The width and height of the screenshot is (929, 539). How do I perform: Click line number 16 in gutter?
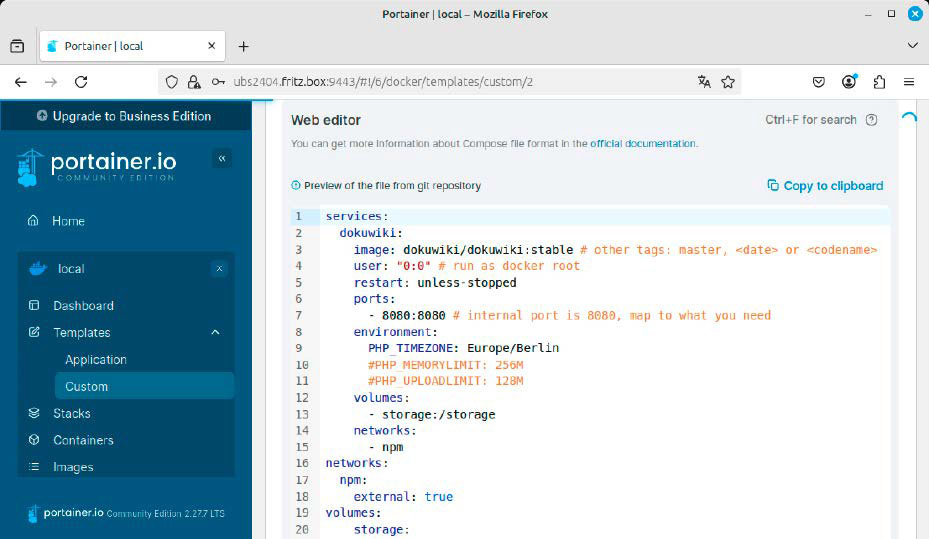[302, 463]
